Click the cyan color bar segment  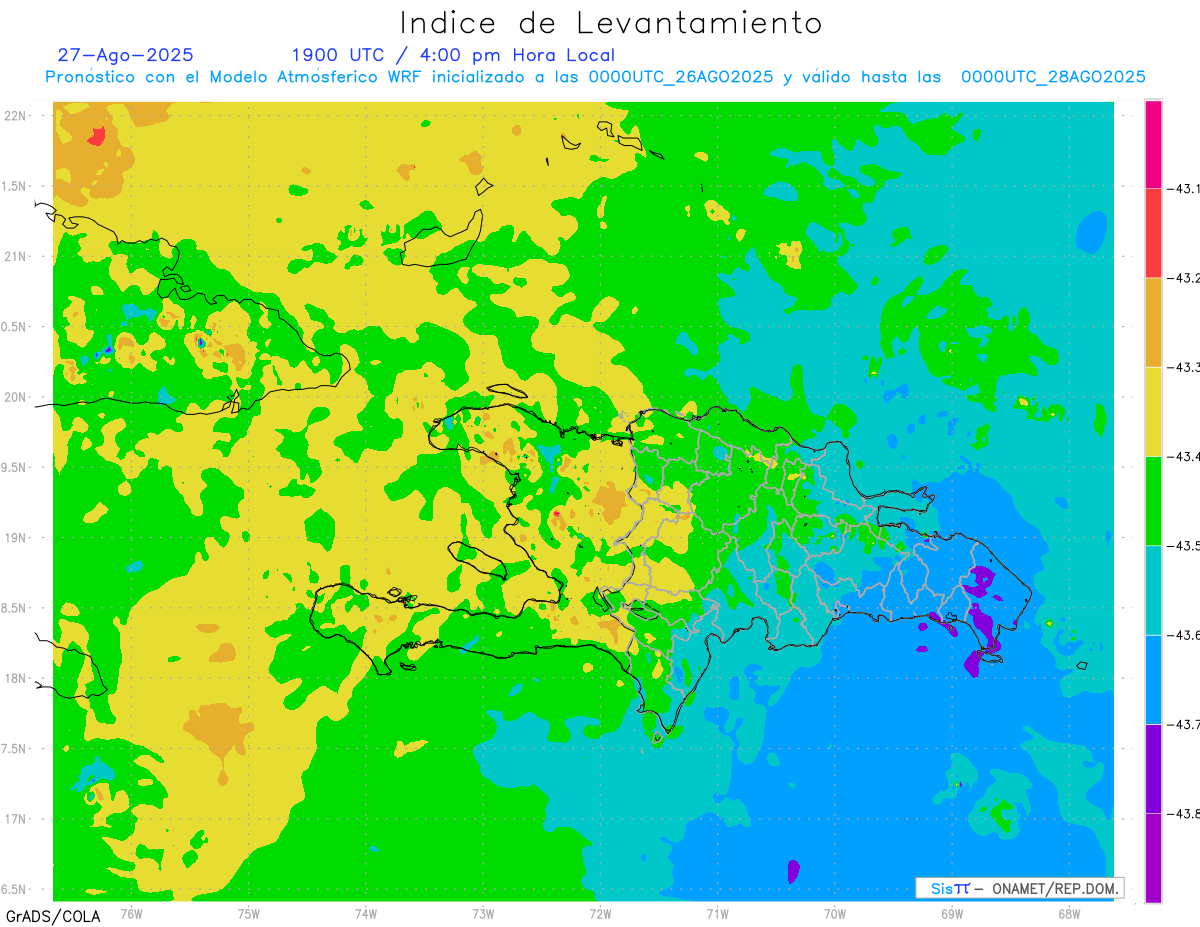click(1153, 590)
